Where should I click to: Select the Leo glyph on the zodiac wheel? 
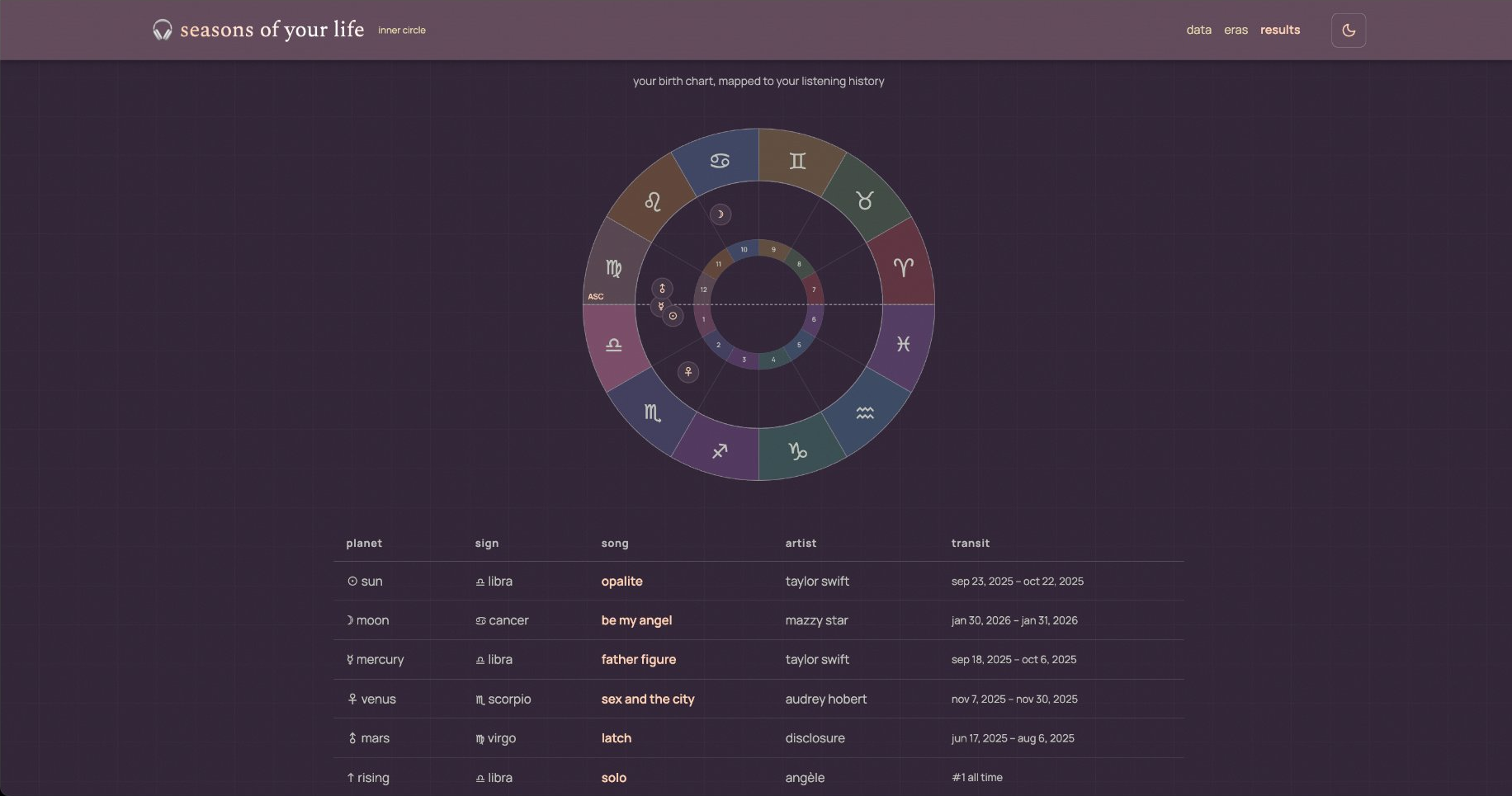[653, 201]
